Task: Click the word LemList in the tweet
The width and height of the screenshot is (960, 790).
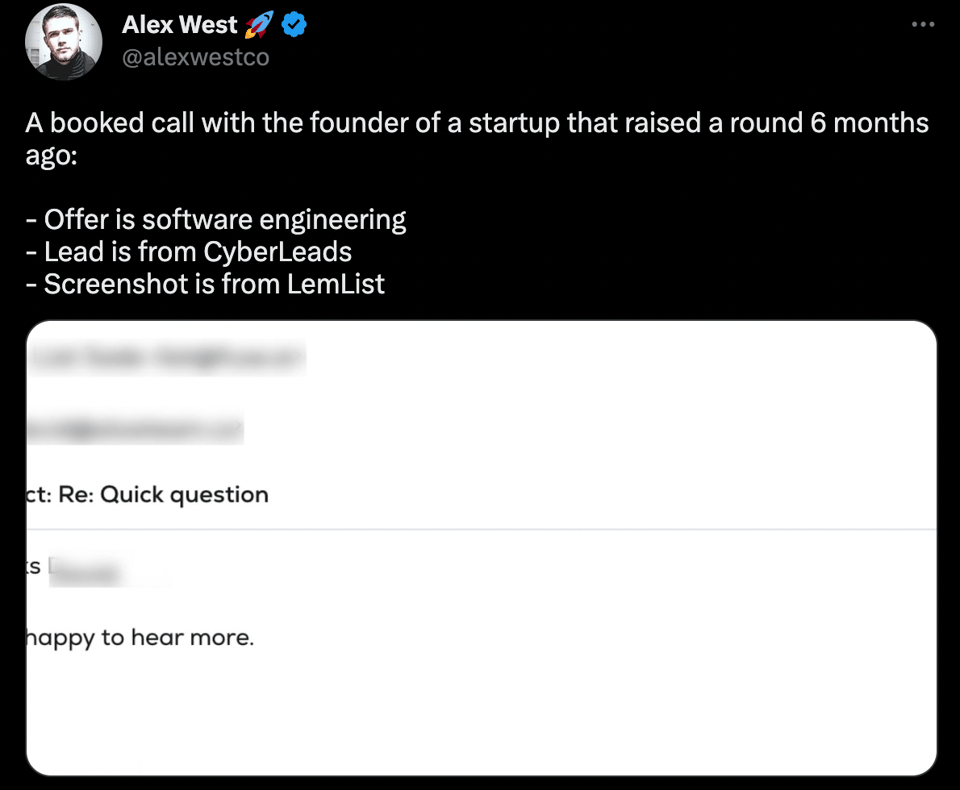Action: [x=335, y=284]
